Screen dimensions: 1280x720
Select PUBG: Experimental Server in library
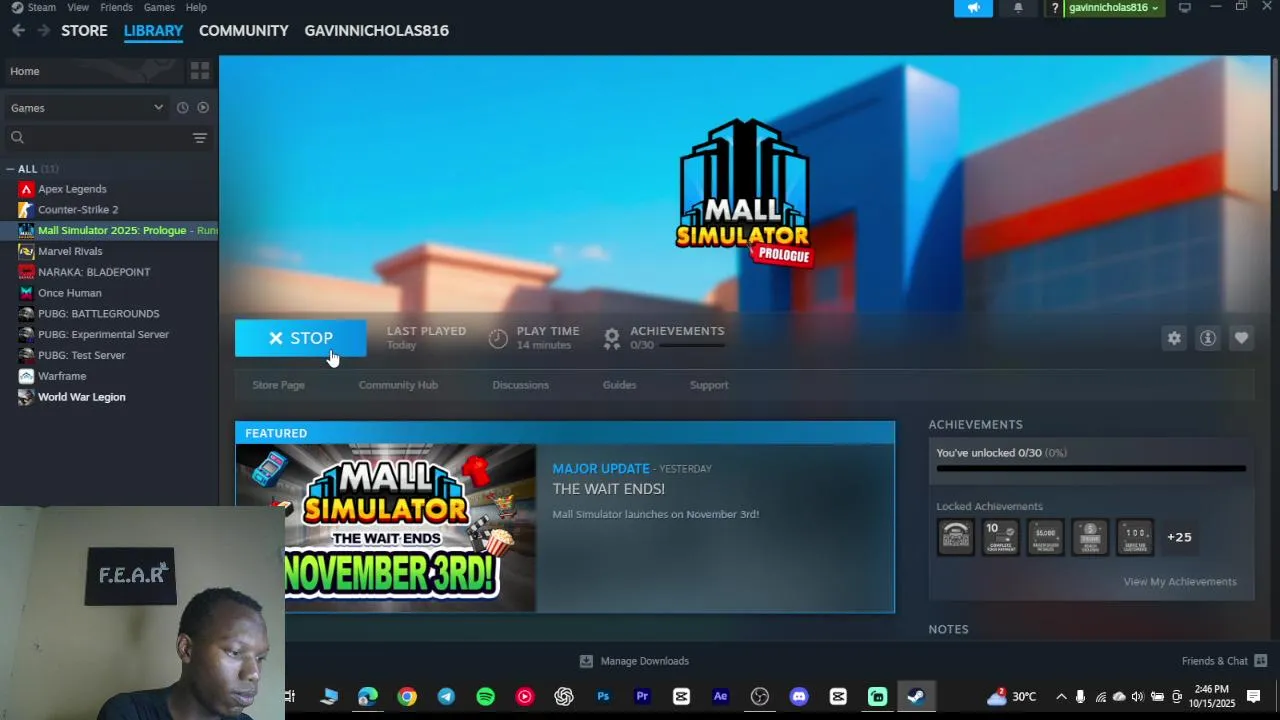point(103,334)
